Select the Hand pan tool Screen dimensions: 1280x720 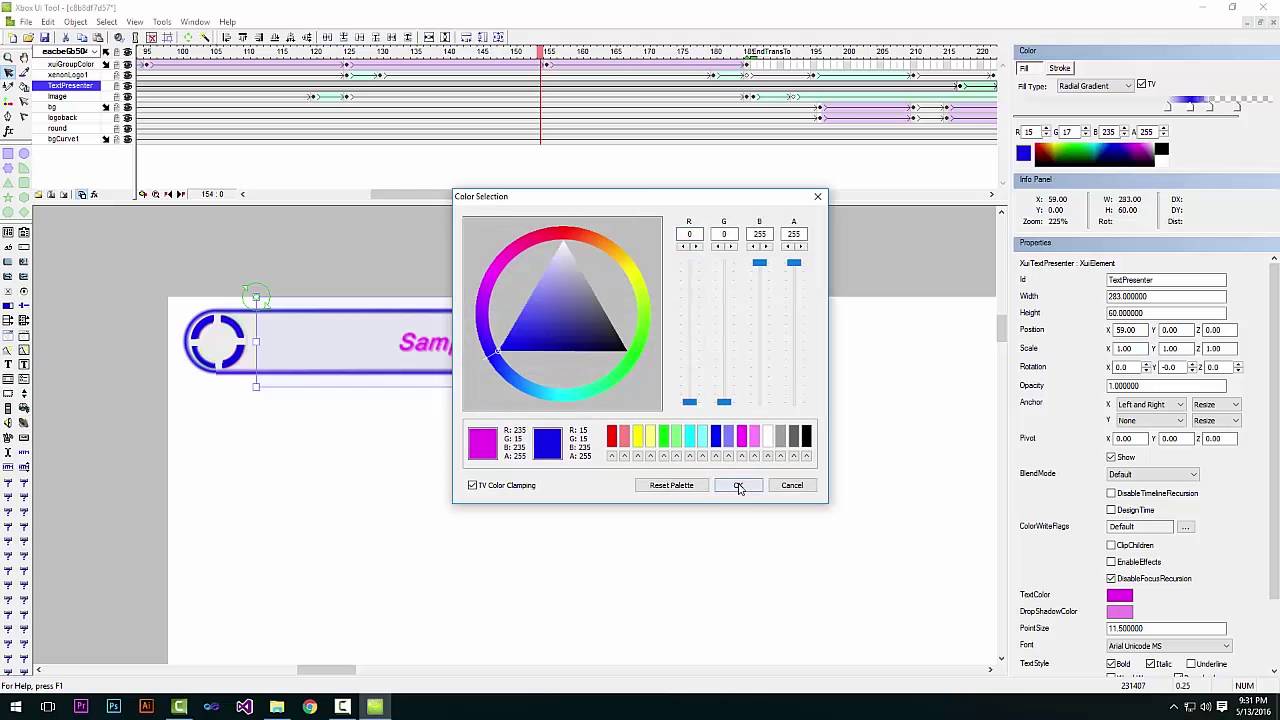tap(24, 58)
